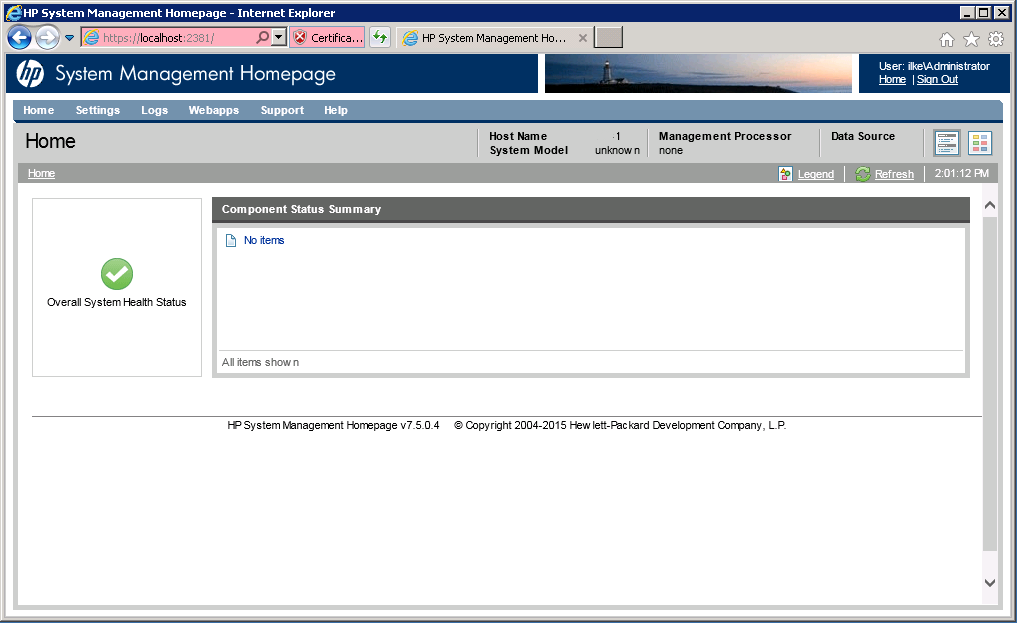Image resolution: width=1017 pixels, height=623 pixels.
Task: Click the Internet Explorer icon in title bar
Action: point(13,12)
